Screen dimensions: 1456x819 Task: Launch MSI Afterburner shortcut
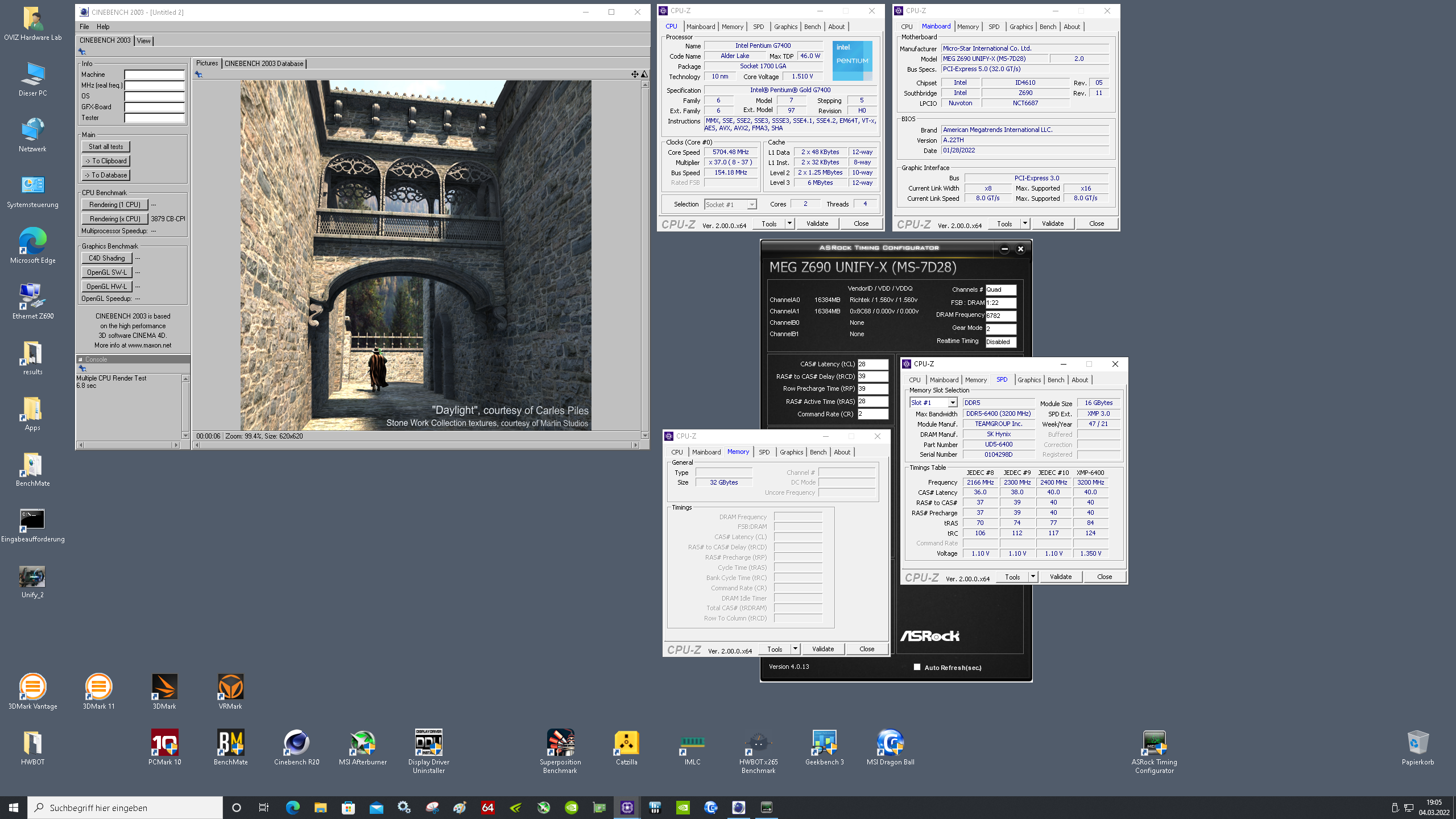pos(362,747)
